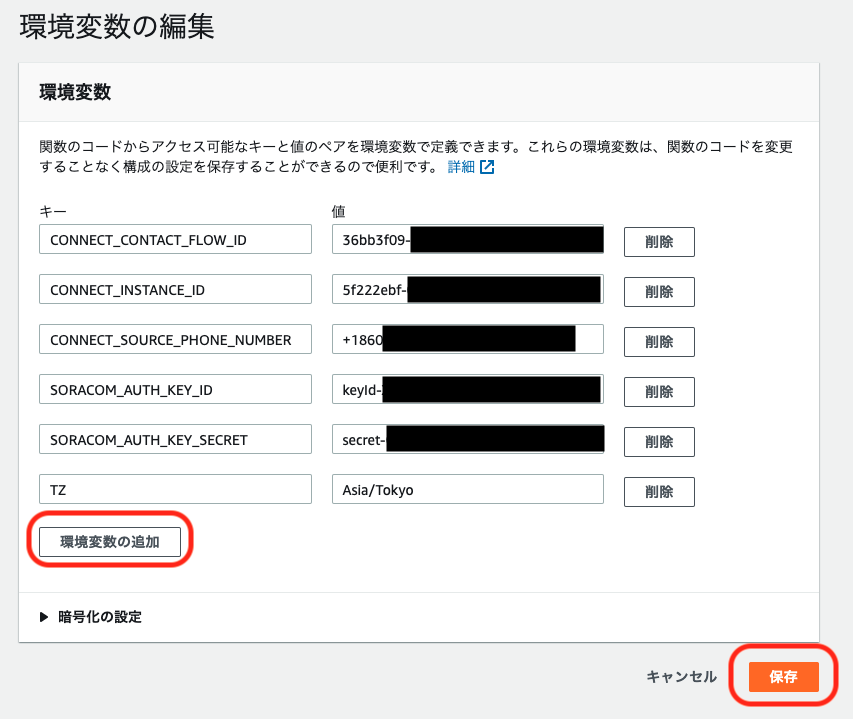Focus the TZ key field
This screenshot has height=719, width=853.
[x=175, y=489]
